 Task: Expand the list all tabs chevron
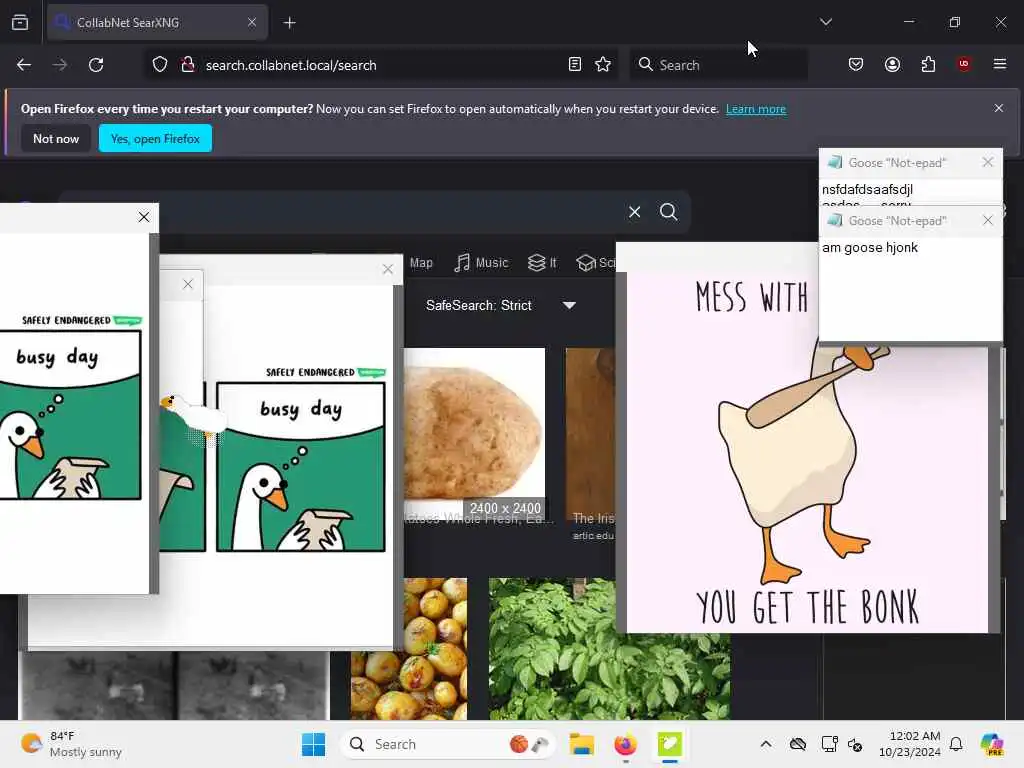click(825, 22)
